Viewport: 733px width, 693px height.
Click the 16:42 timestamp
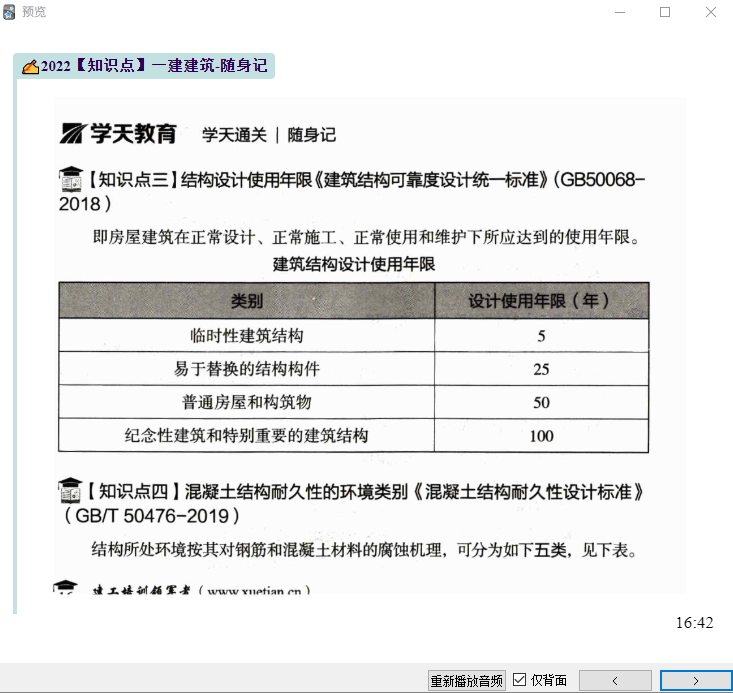694,623
